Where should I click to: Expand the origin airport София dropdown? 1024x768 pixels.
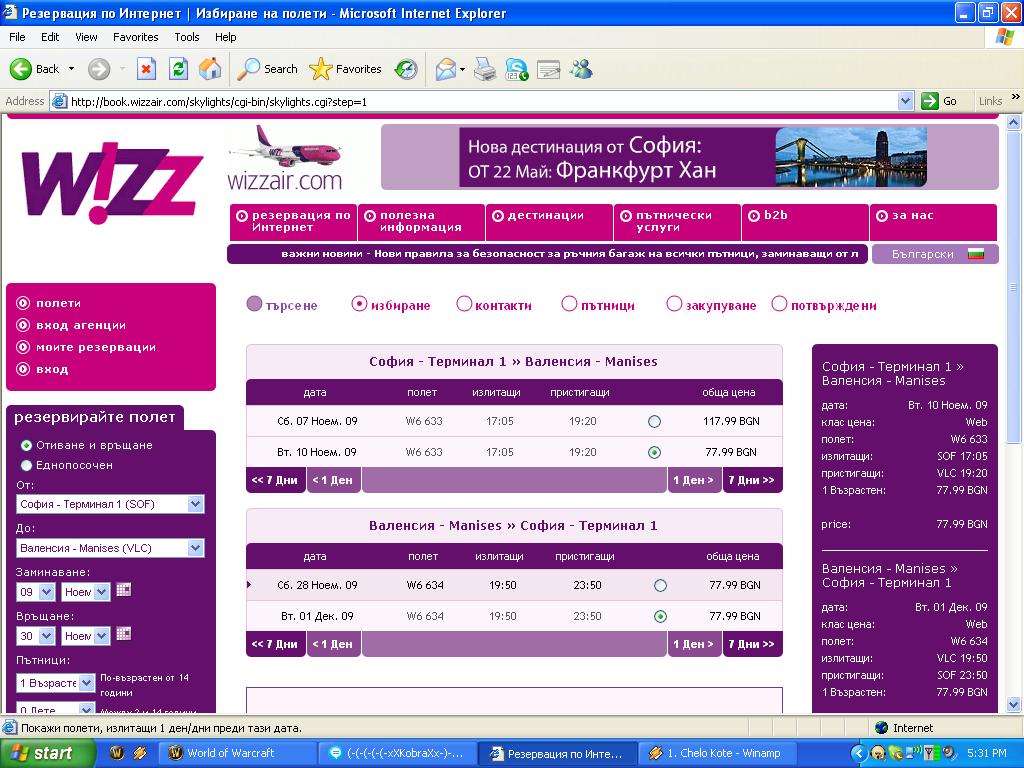tap(196, 504)
